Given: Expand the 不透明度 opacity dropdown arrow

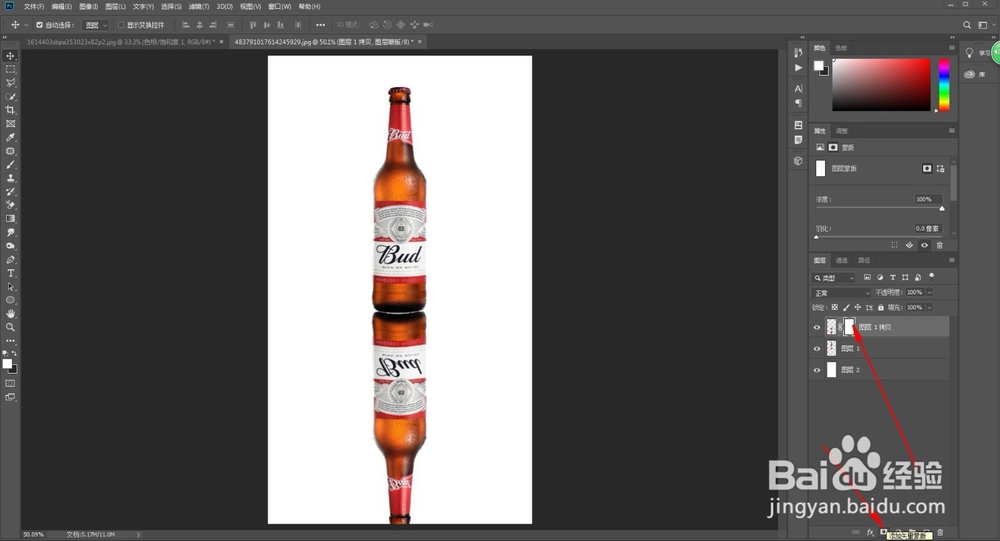Looking at the screenshot, I should [929, 292].
